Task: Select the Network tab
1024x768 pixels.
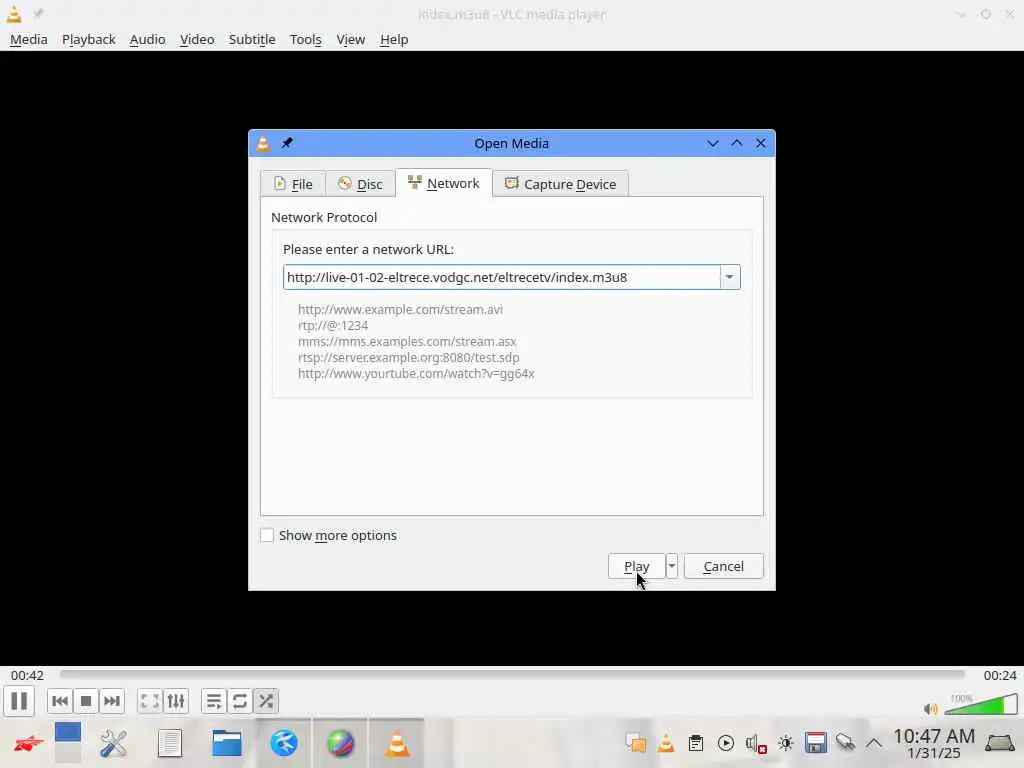Action: [443, 183]
